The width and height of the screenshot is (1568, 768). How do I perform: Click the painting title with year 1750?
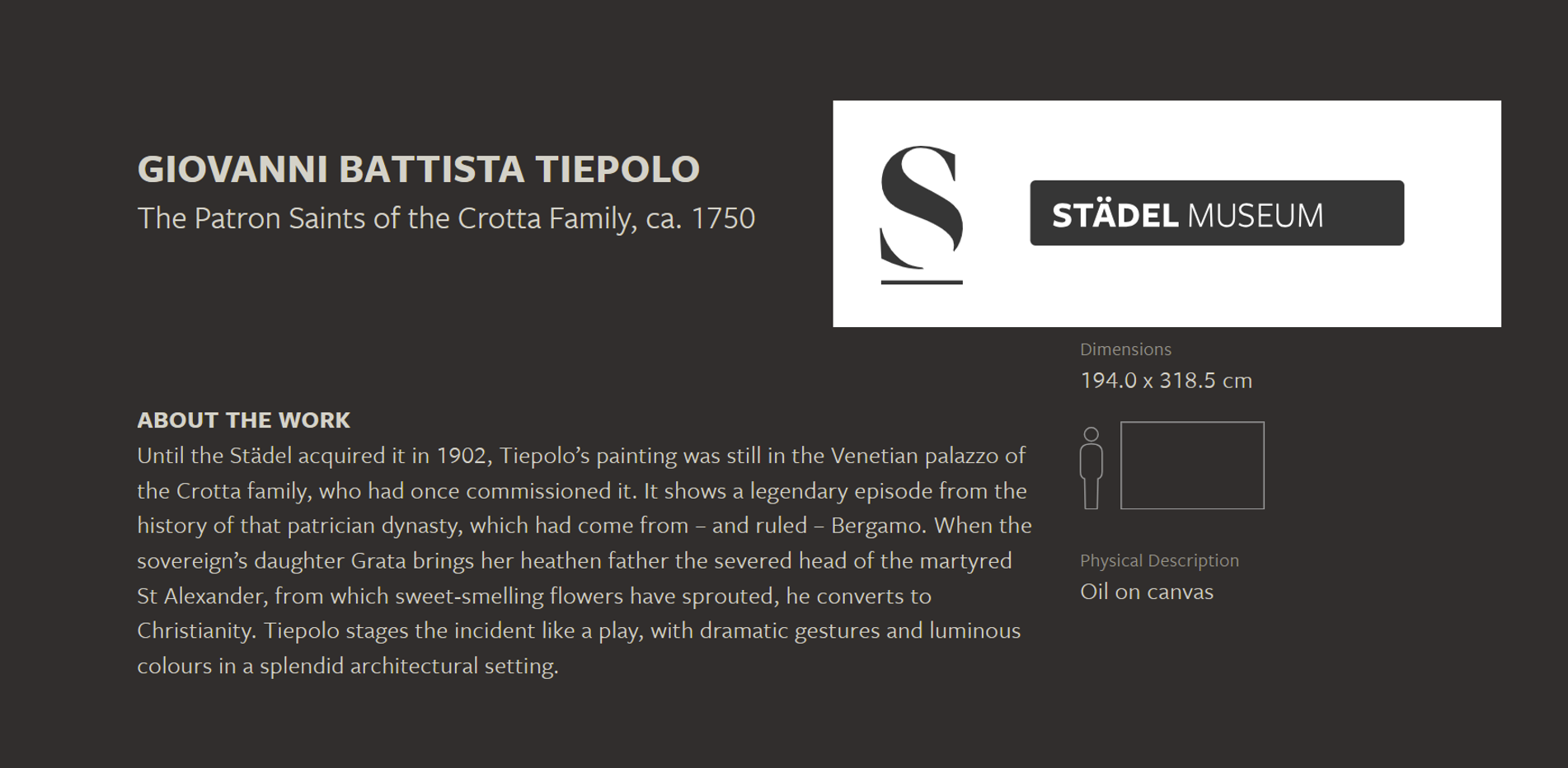coord(446,218)
